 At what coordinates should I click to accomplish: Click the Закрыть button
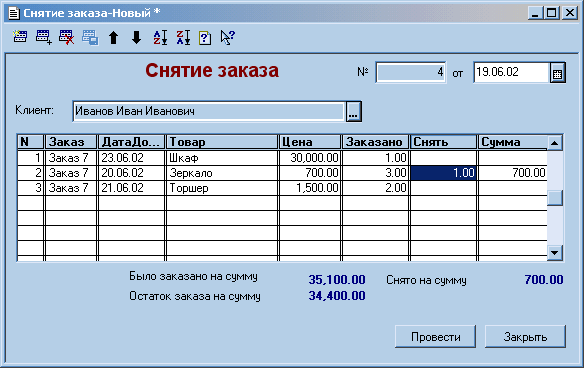pyautogui.click(x=525, y=337)
